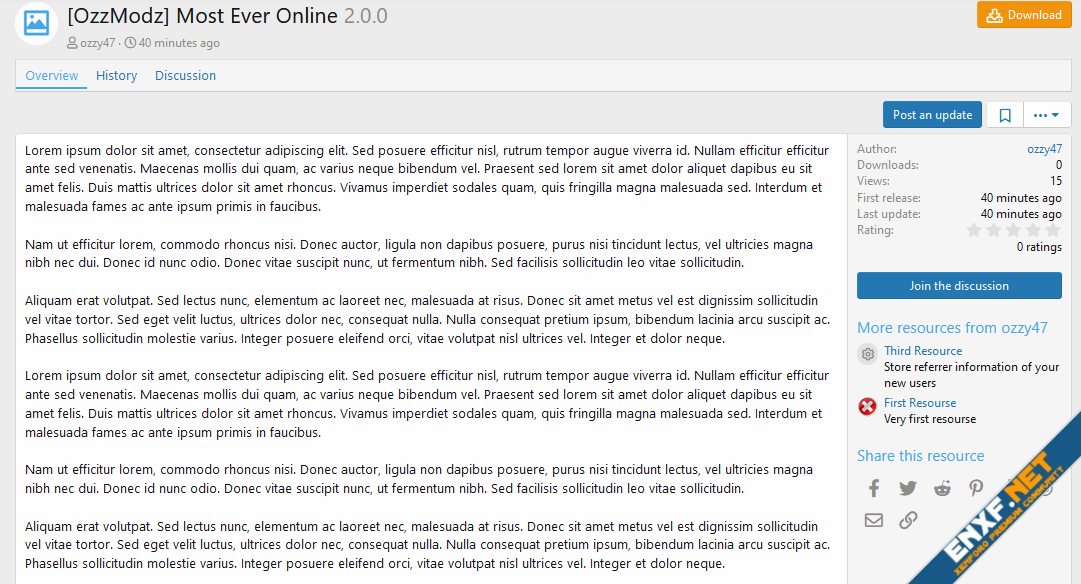
Task: Click the First Resourse red X icon
Action: (867, 406)
